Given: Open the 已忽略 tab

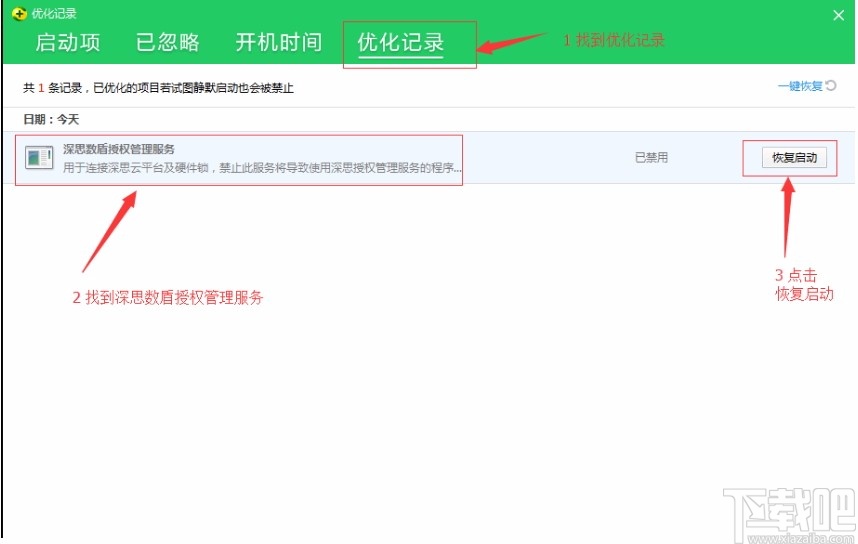Looking at the screenshot, I should (x=167, y=42).
